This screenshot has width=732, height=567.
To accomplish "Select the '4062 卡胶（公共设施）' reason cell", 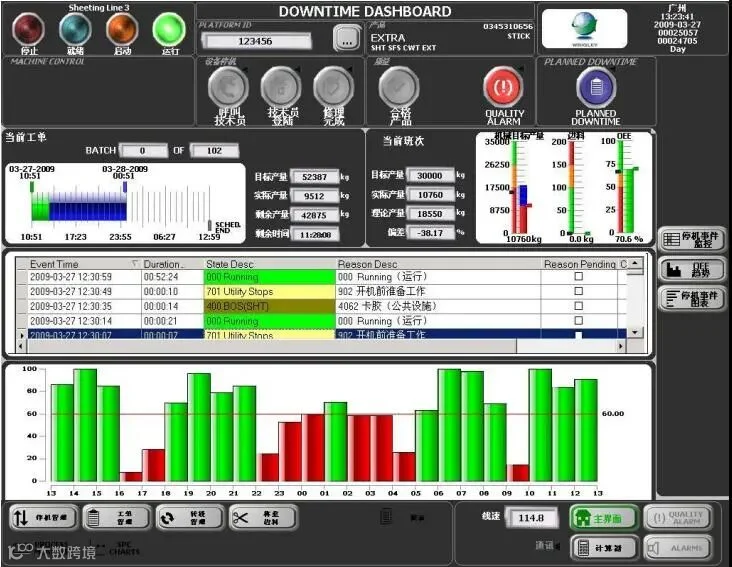I will [x=438, y=306].
